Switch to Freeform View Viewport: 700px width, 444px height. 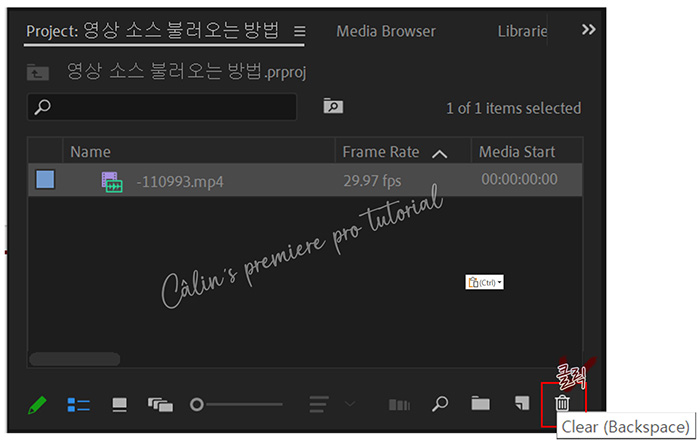(160, 405)
